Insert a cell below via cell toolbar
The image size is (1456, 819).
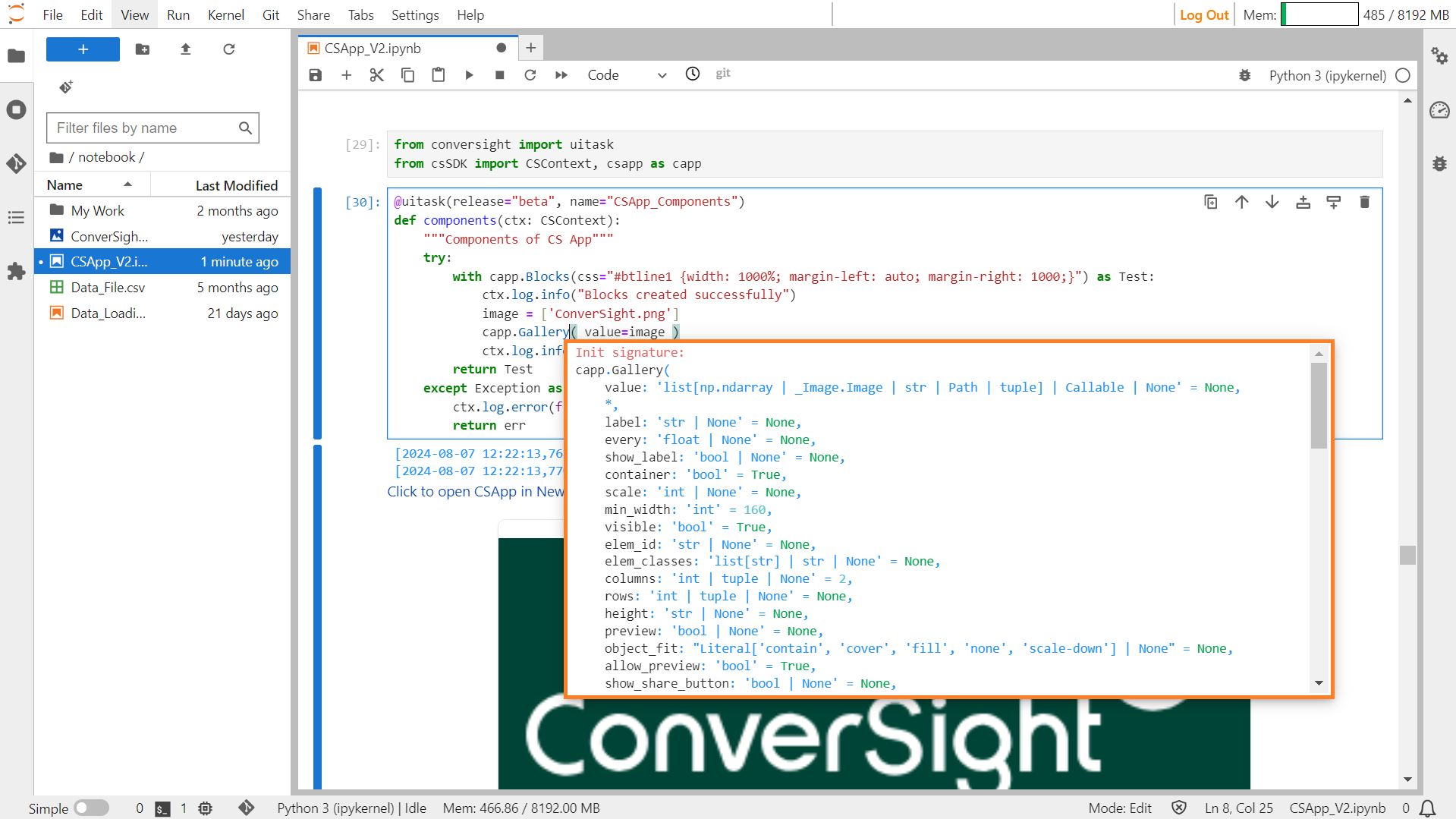pos(1334,202)
